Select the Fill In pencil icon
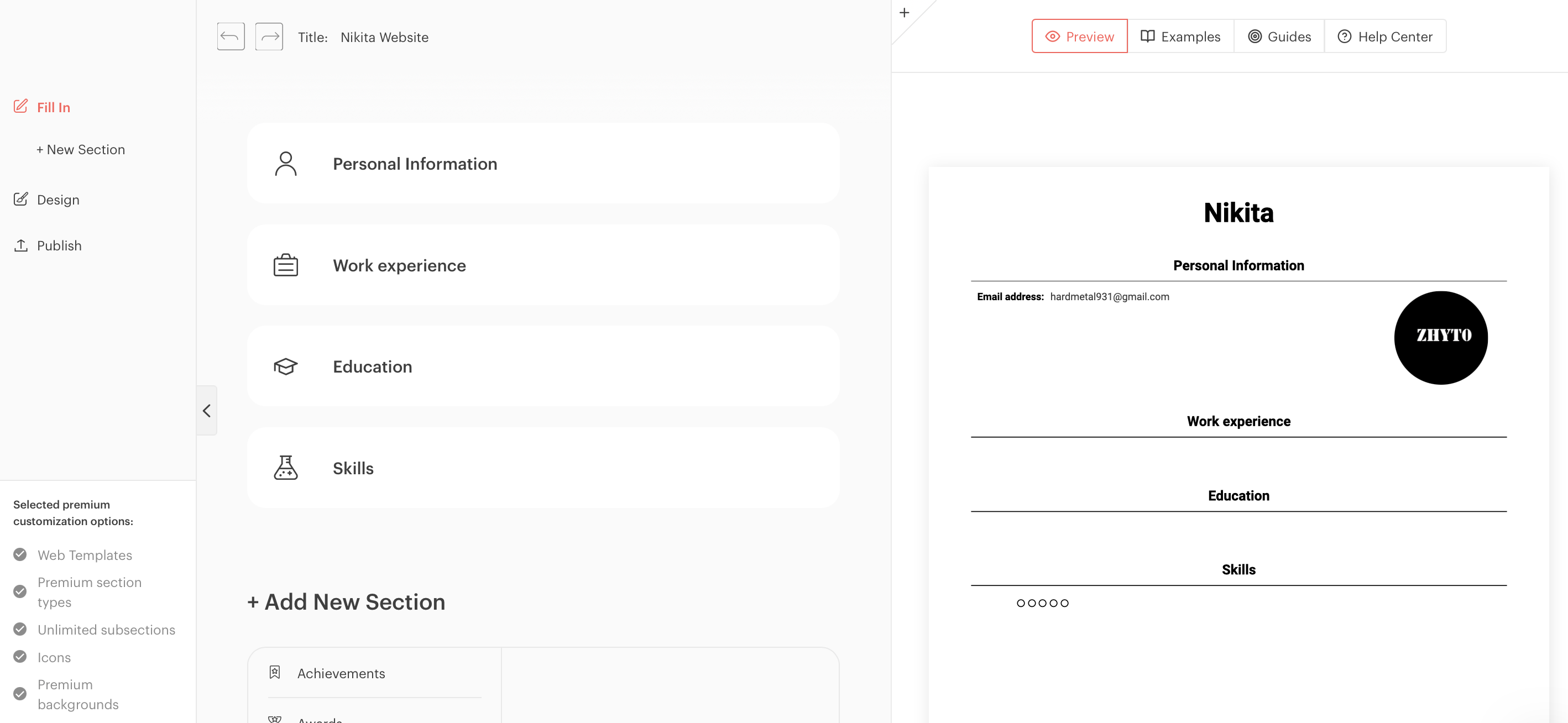Viewport: 1568px width, 723px height. click(20, 106)
